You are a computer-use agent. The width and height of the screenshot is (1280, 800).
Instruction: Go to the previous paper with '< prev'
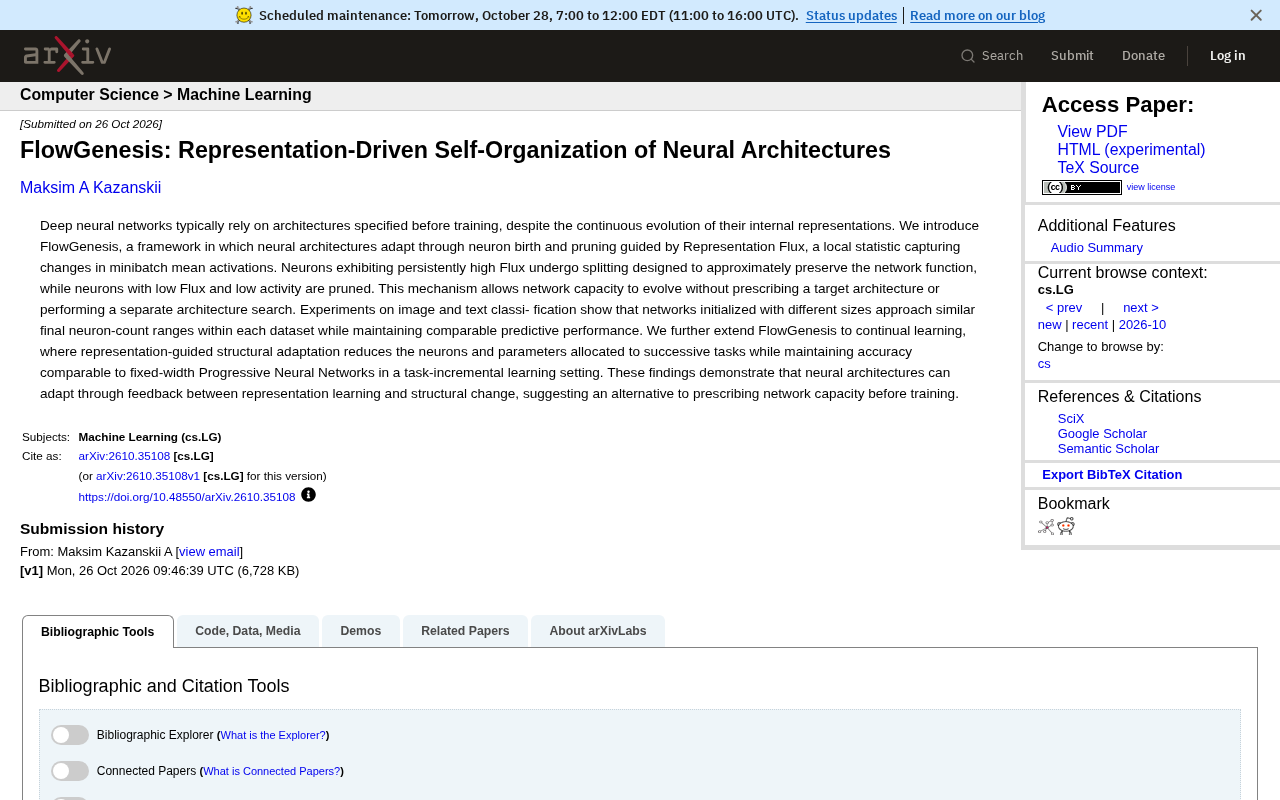click(1064, 308)
